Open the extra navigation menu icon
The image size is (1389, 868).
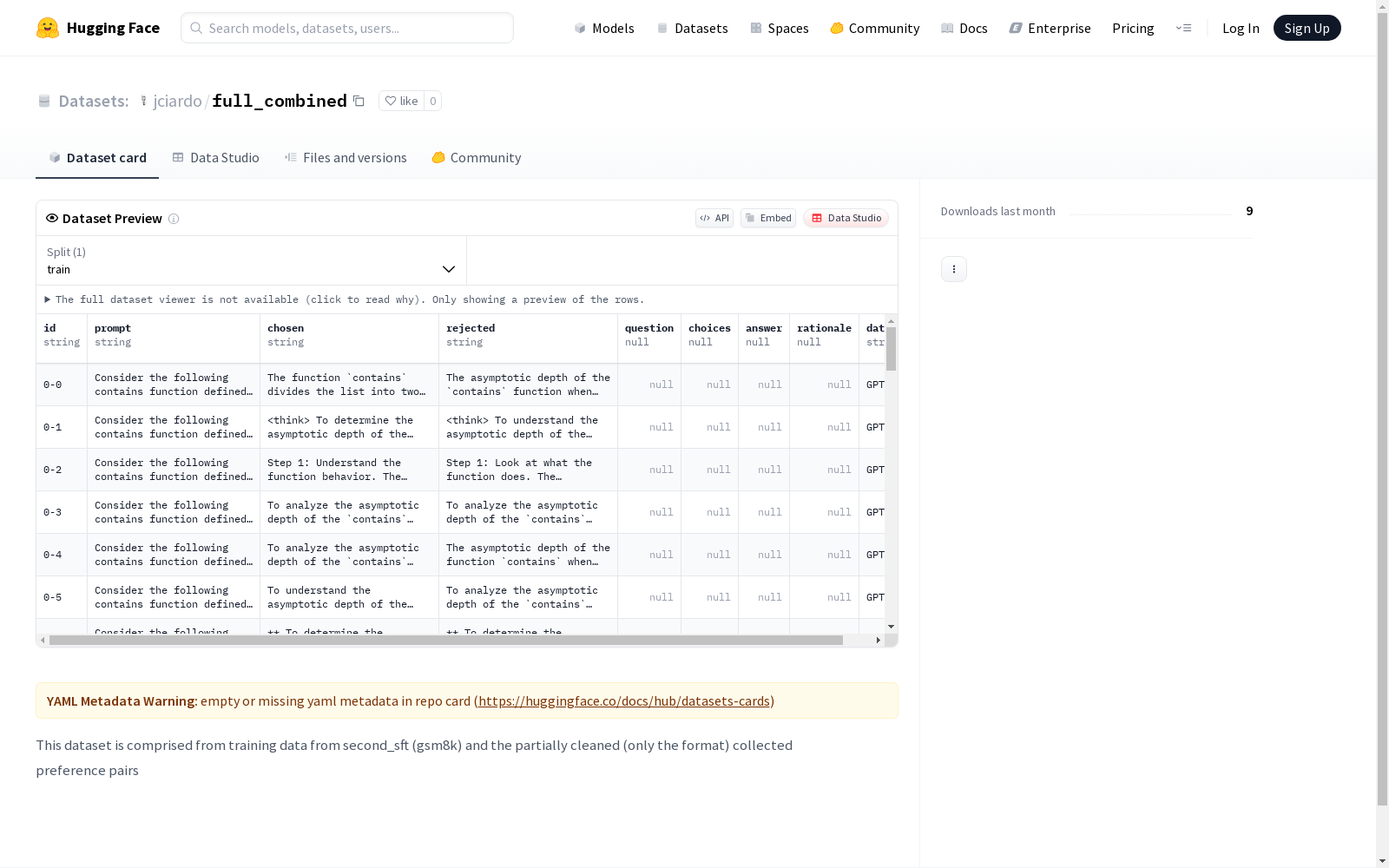[1183, 28]
